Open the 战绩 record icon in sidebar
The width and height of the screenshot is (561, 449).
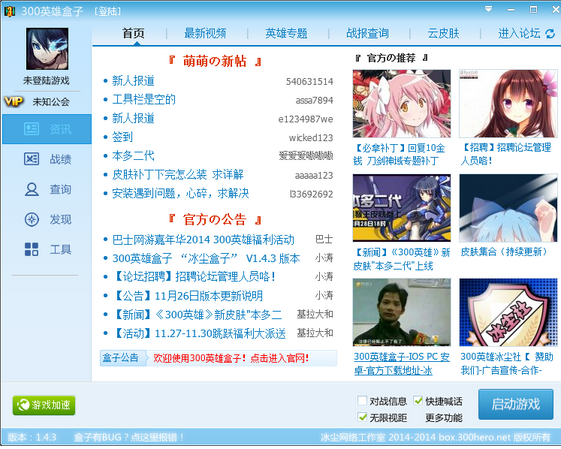[x=31, y=159]
